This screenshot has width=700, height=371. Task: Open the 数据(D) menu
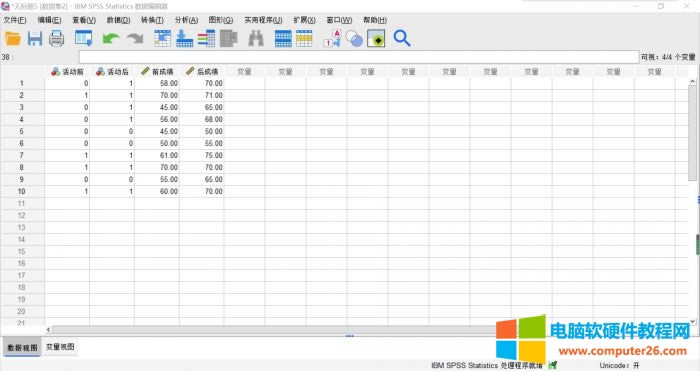click(x=118, y=20)
